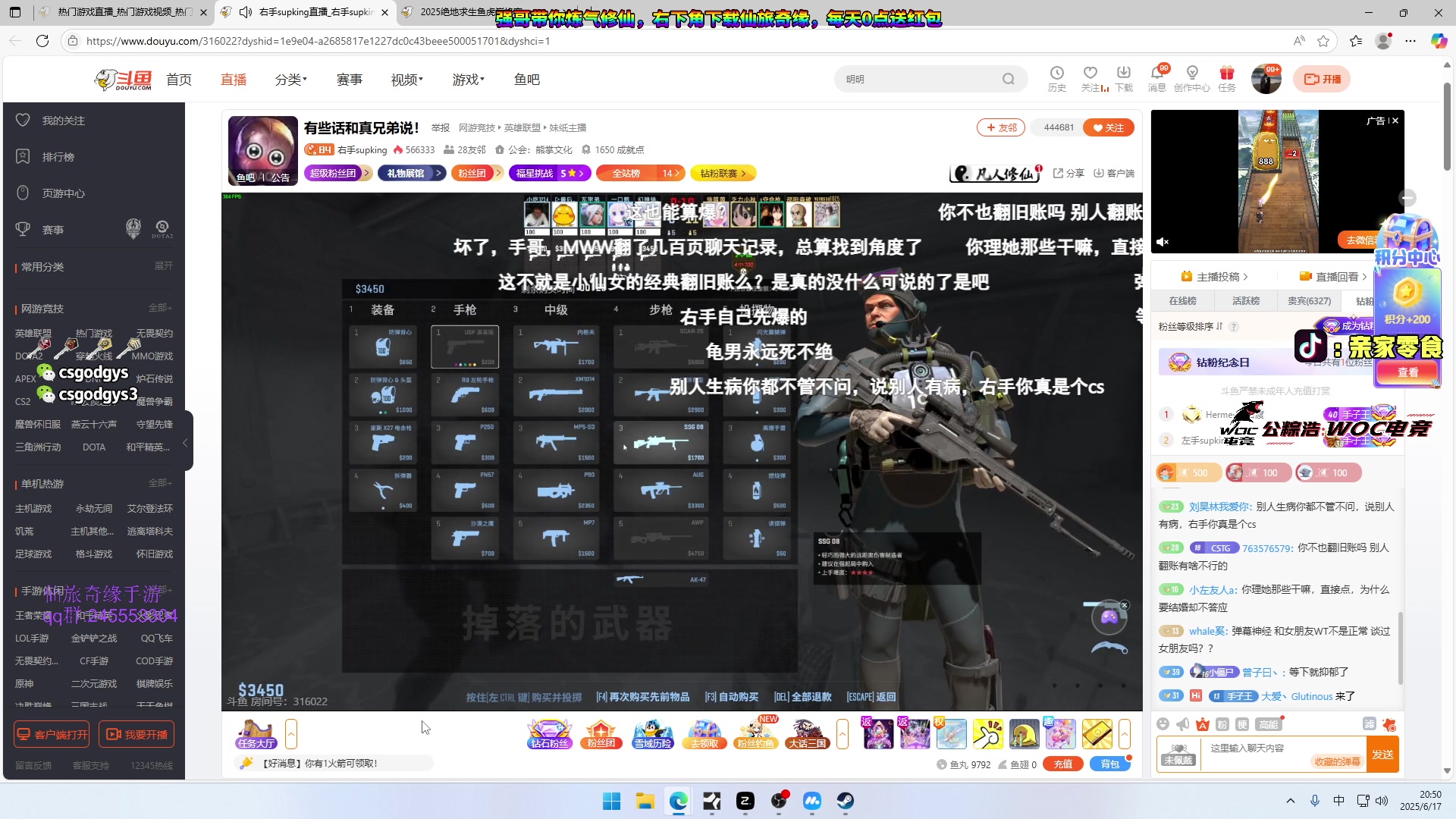
Task: Toggle the 滤 chat filter button
Action: (1370, 723)
